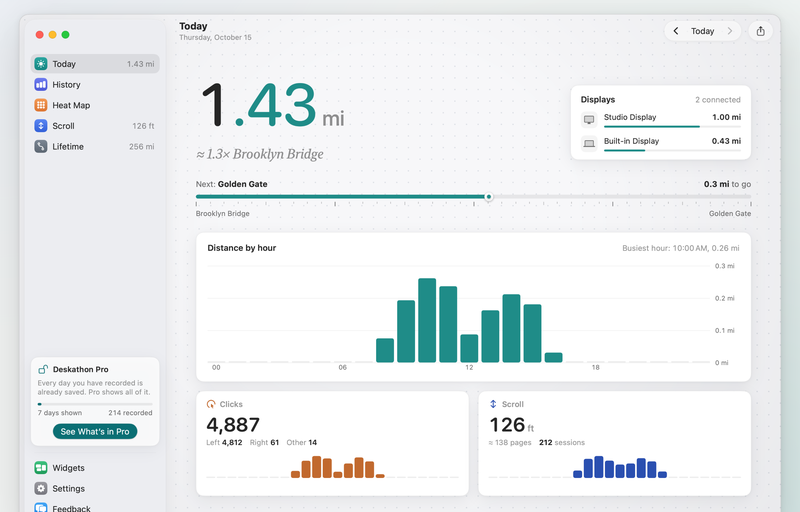Image resolution: width=800 pixels, height=512 pixels.
Task: Click the Studio Display '1.00 mi' value
Action: coord(727,117)
